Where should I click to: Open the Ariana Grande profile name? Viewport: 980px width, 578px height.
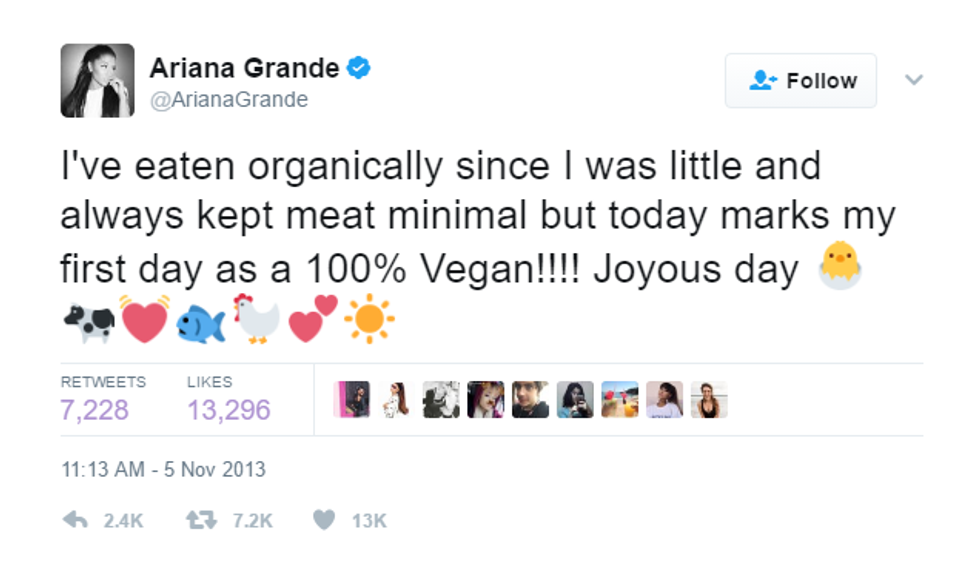[245, 68]
